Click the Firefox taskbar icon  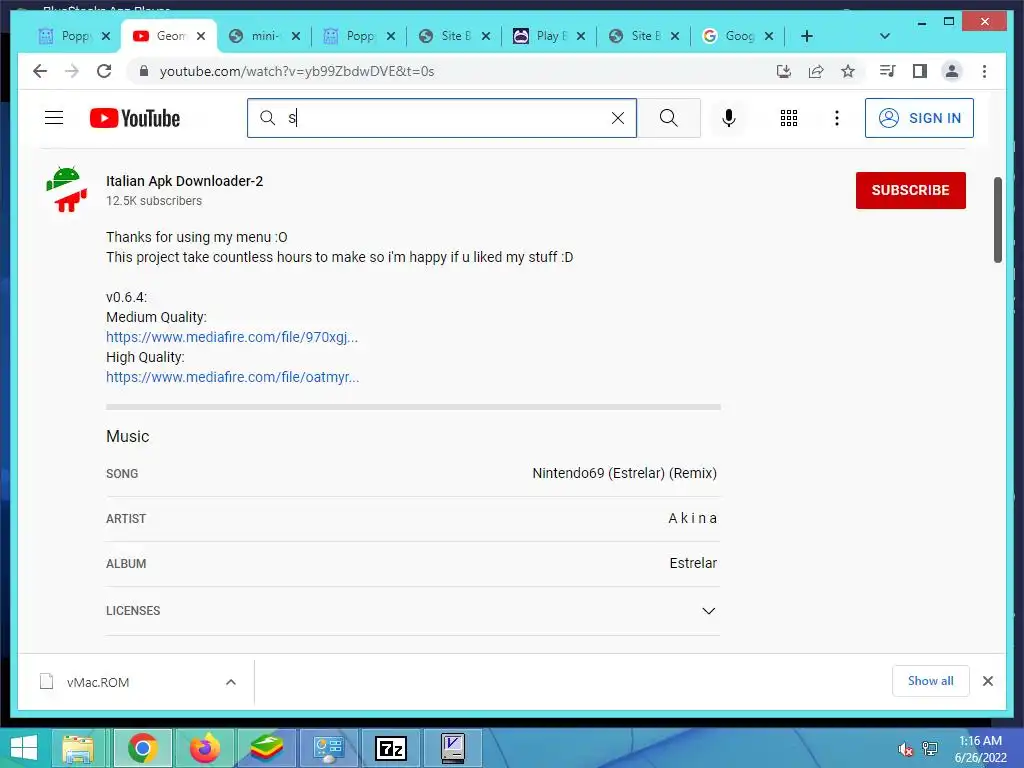(x=205, y=748)
